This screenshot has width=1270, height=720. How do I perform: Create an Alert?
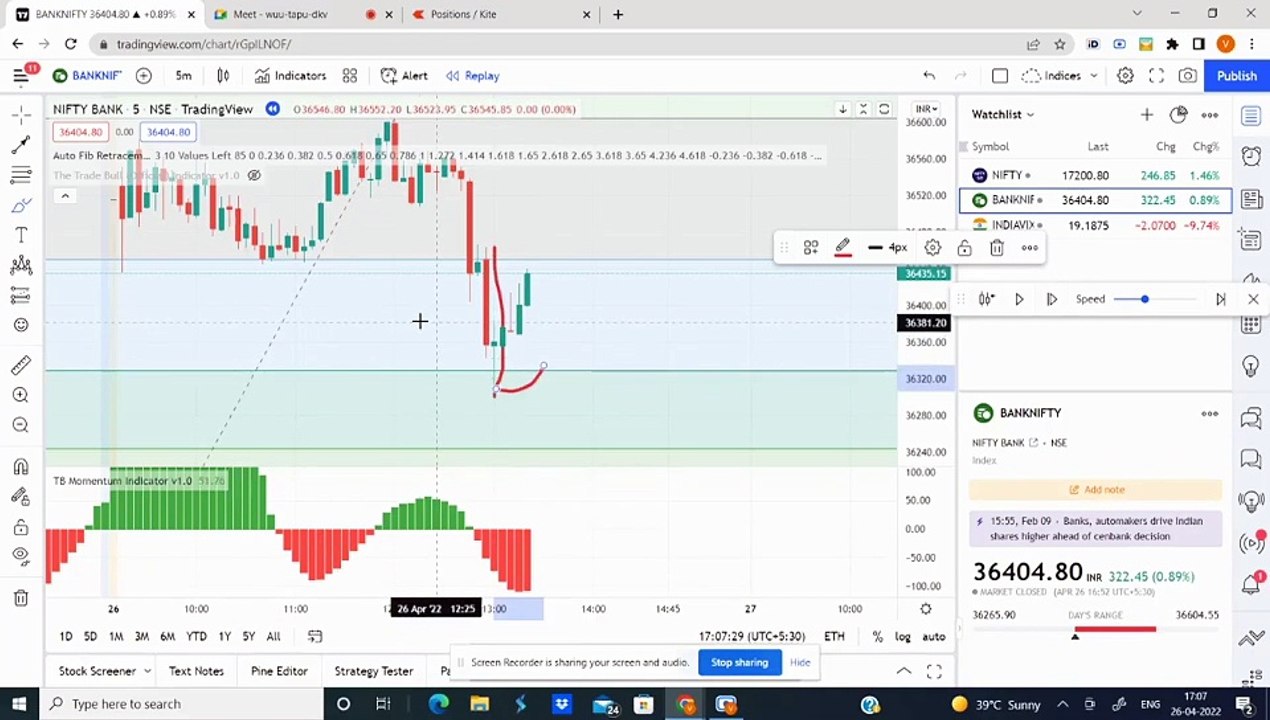pos(404,76)
